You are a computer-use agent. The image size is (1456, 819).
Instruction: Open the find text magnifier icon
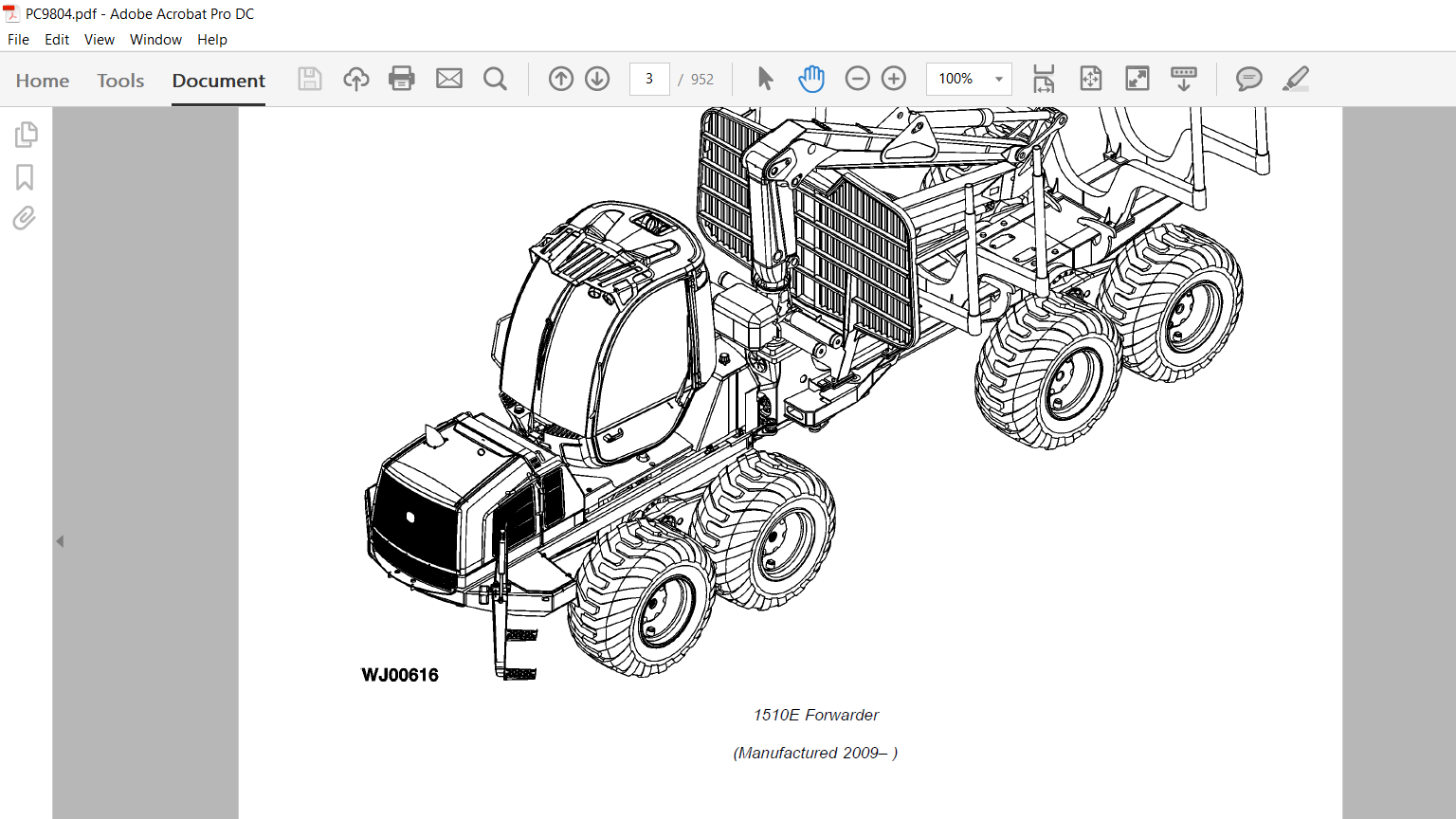495,79
